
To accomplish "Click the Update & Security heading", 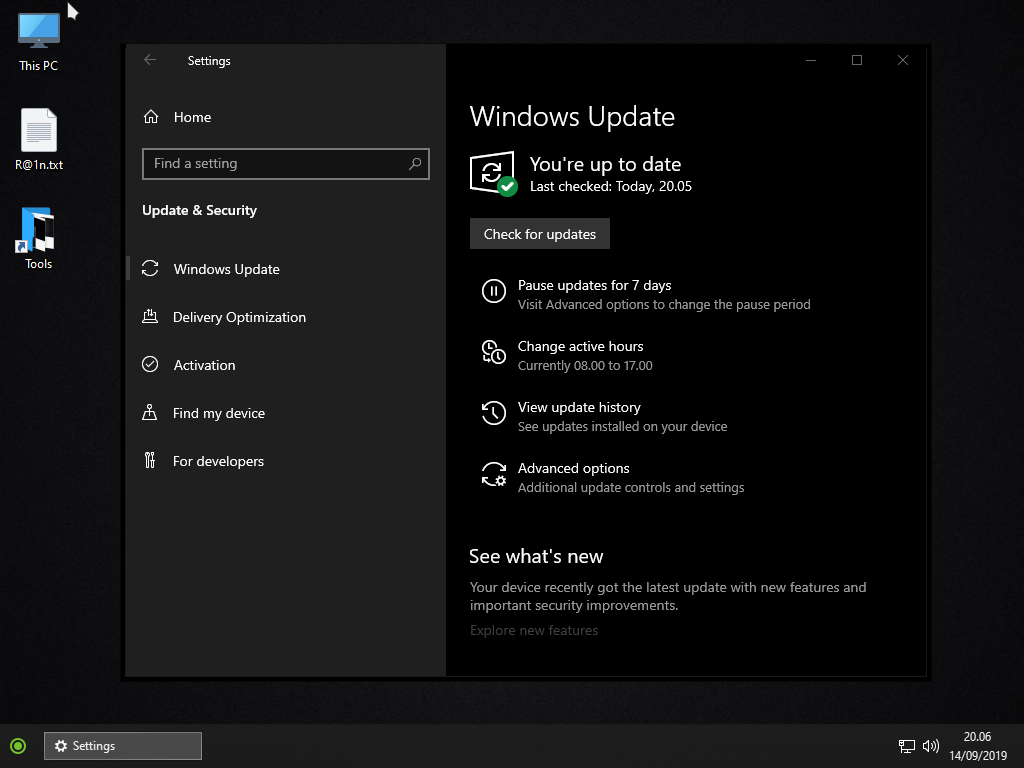I will [199, 210].
